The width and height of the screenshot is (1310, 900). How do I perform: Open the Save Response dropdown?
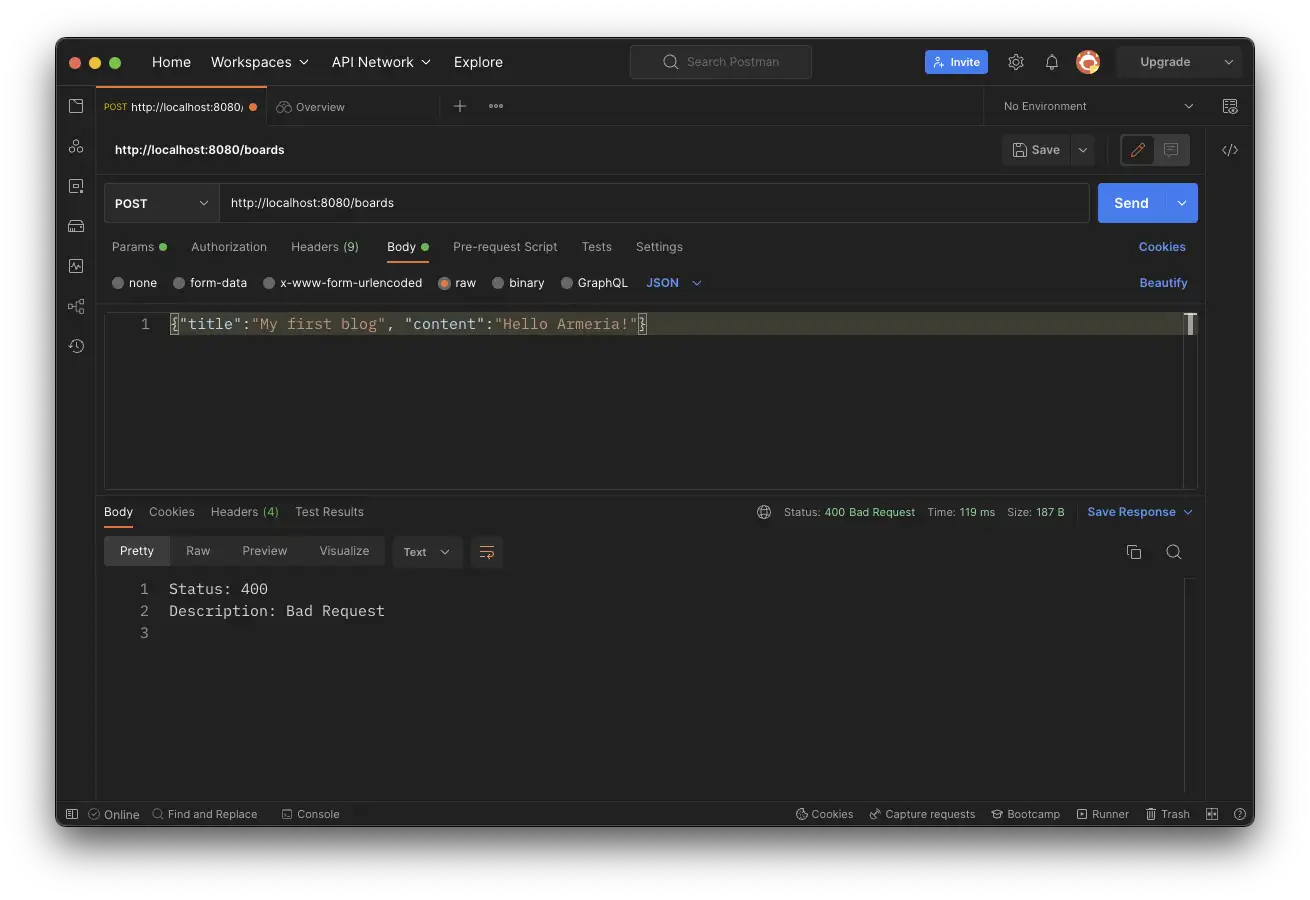(x=1140, y=512)
